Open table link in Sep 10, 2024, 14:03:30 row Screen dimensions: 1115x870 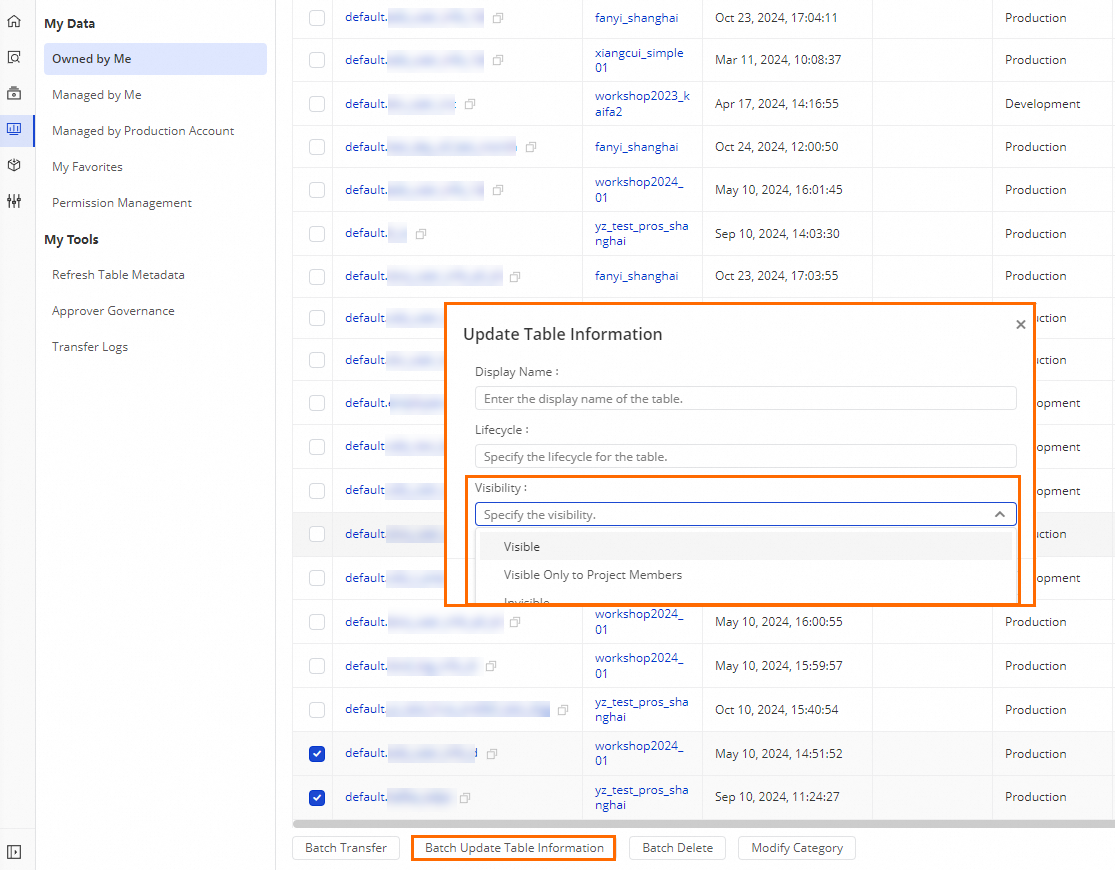click(x=375, y=233)
